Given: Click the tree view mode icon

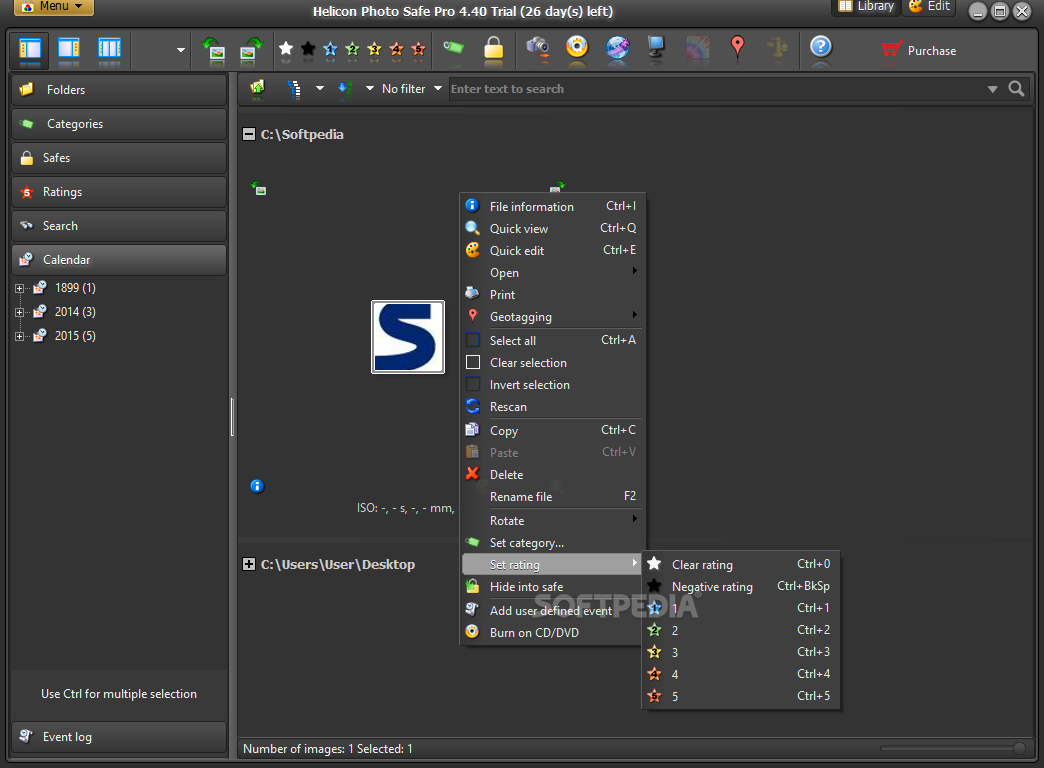Looking at the screenshot, I should pos(294,89).
